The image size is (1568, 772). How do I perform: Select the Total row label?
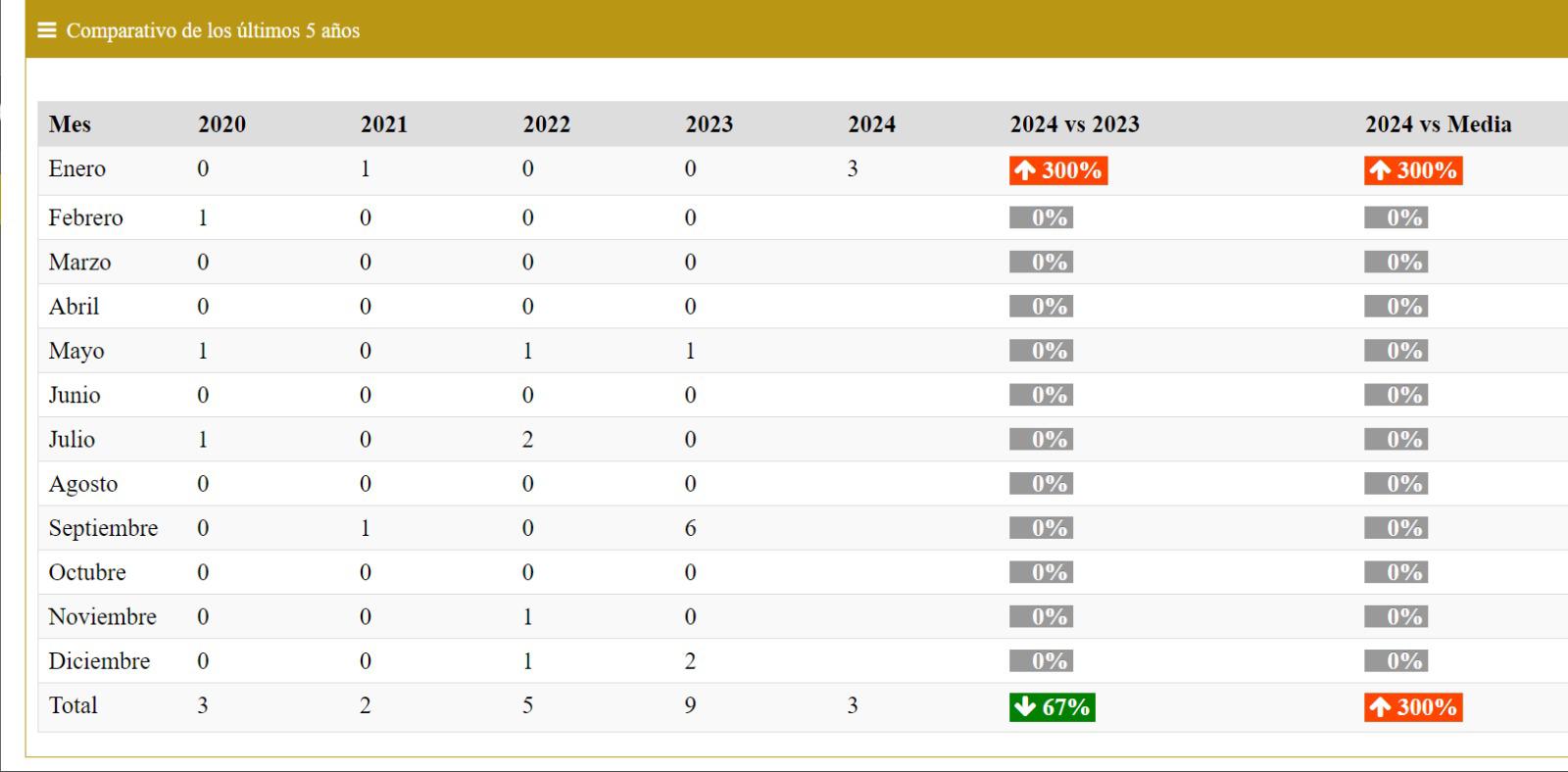point(73,705)
